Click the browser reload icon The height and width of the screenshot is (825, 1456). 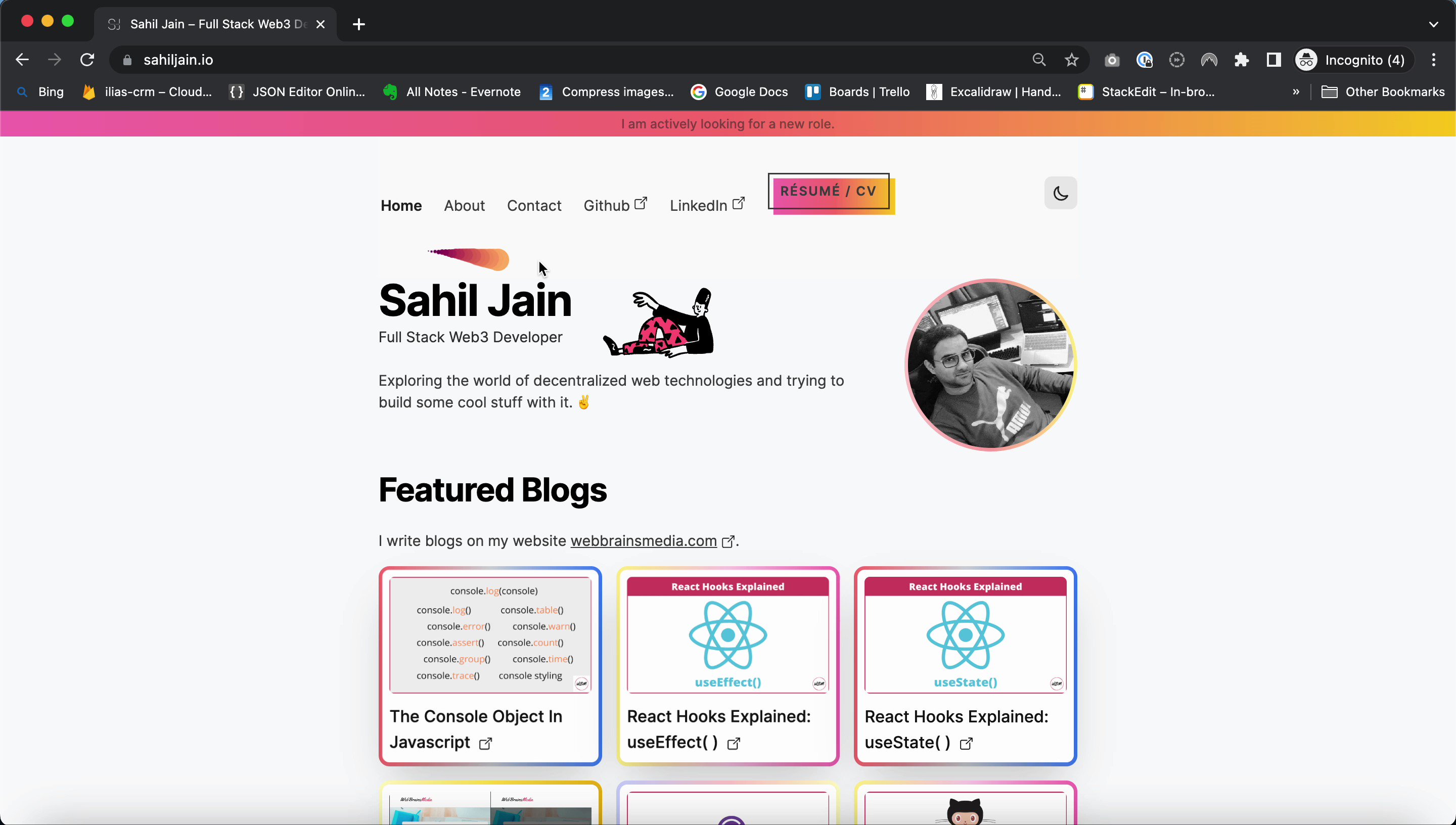coord(87,60)
